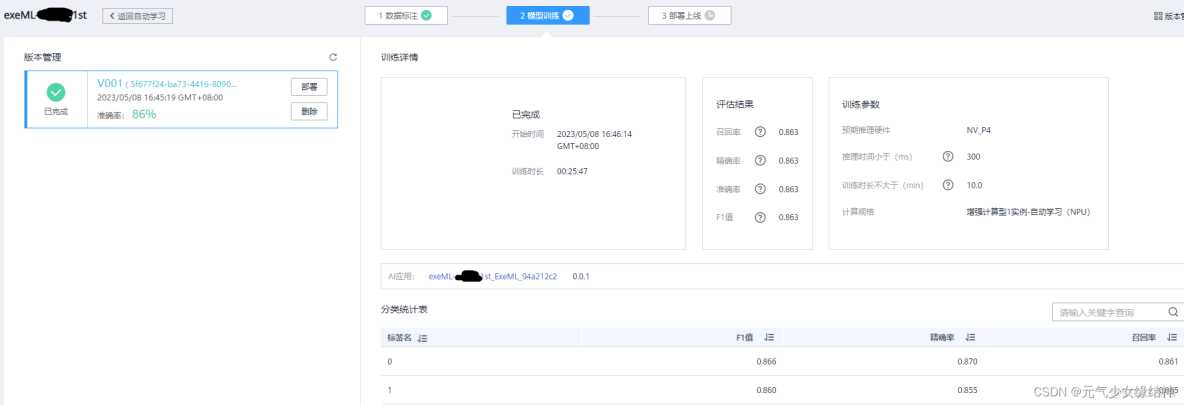Click F1 value 0.866 in label 0 row
This screenshot has width=1184, height=405.
[x=766, y=362]
